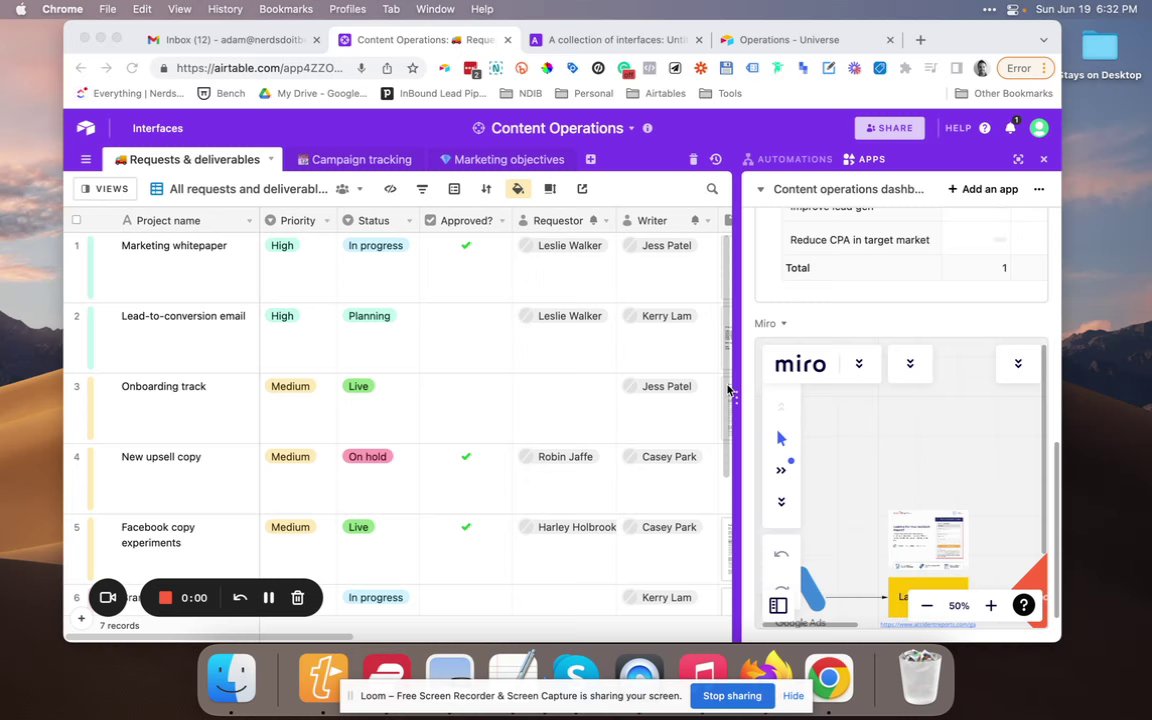Open the row height icon
This screenshot has height=720, width=1152.
550,189
